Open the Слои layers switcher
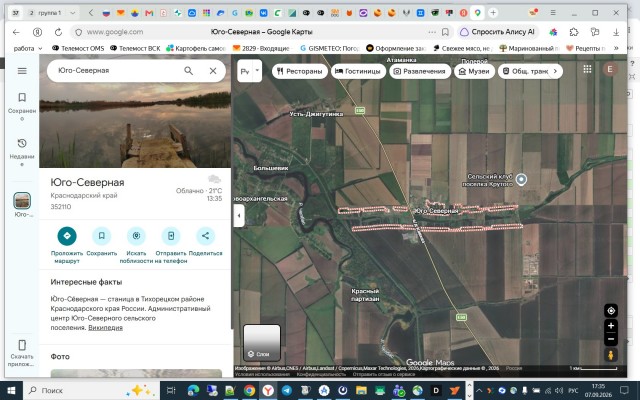 pyautogui.click(x=262, y=343)
